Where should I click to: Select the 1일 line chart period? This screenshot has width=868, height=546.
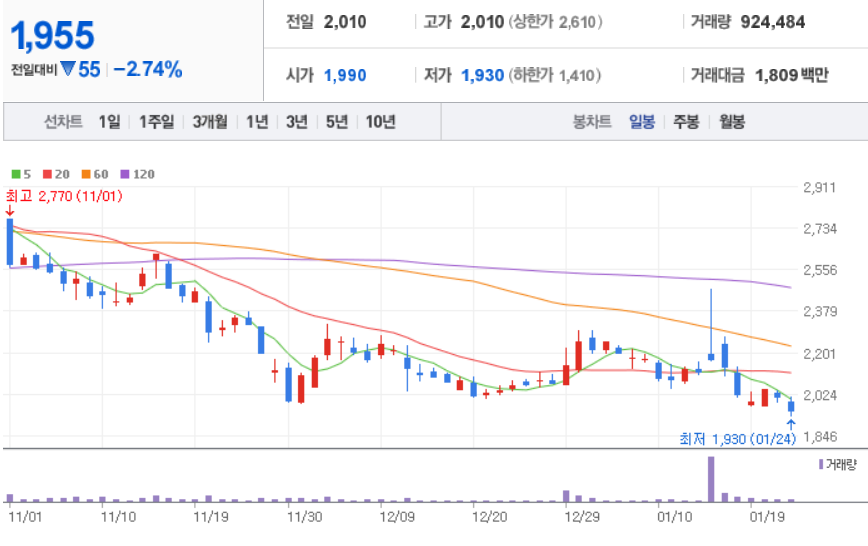[x=110, y=121]
